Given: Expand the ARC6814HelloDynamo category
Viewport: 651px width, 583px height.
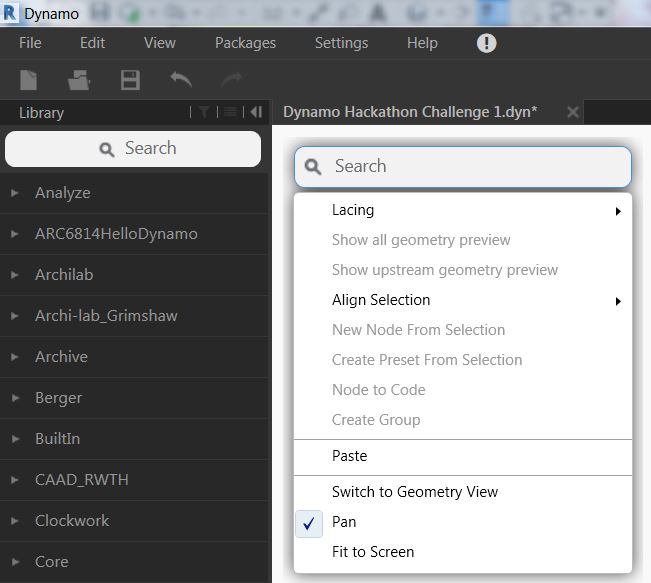Looking at the screenshot, I should pyautogui.click(x=135, y=234).
